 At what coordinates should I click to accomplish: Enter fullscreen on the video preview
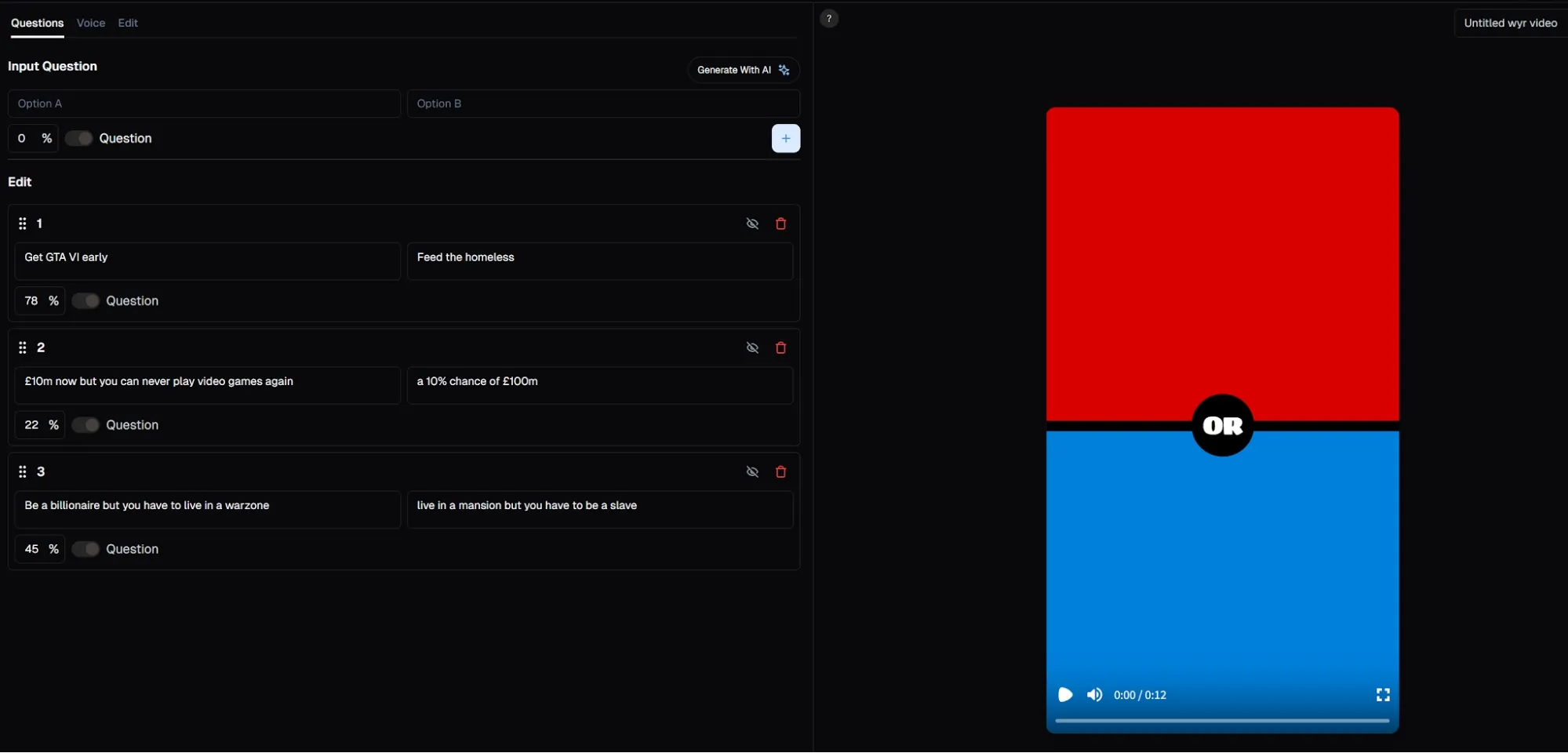pyautogui.click(x=1383, y=695)
